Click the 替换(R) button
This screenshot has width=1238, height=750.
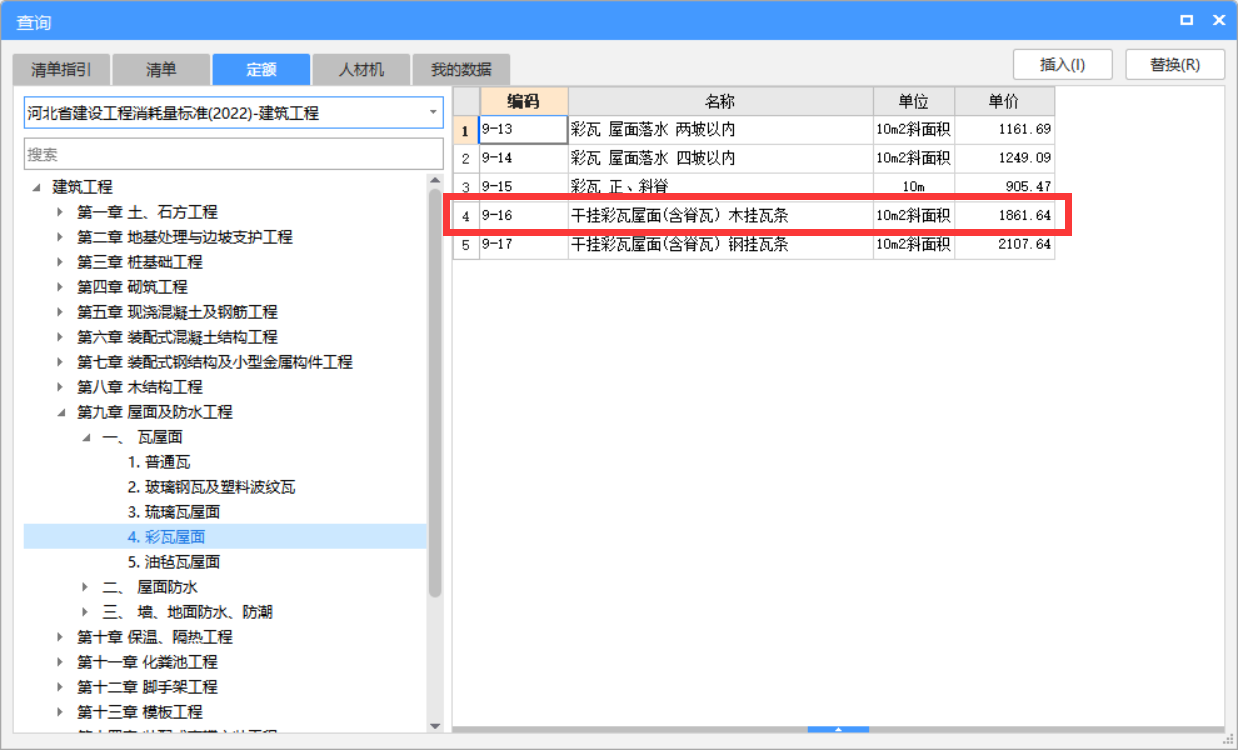click(1175, 65)
